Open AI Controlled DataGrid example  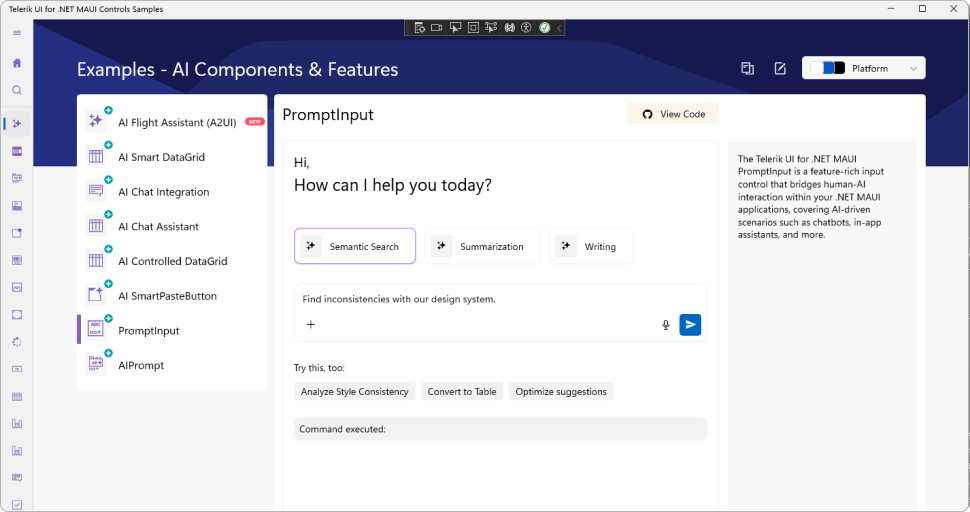[x=172, y=261]
